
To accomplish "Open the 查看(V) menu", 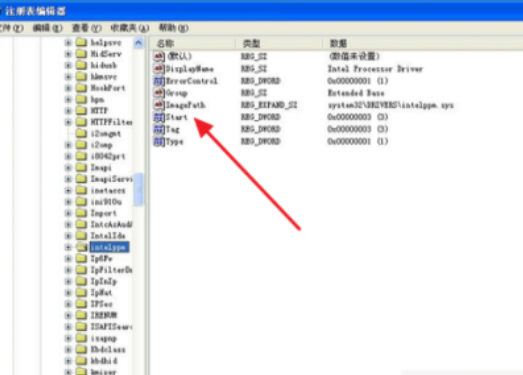I will coord(87,28).
